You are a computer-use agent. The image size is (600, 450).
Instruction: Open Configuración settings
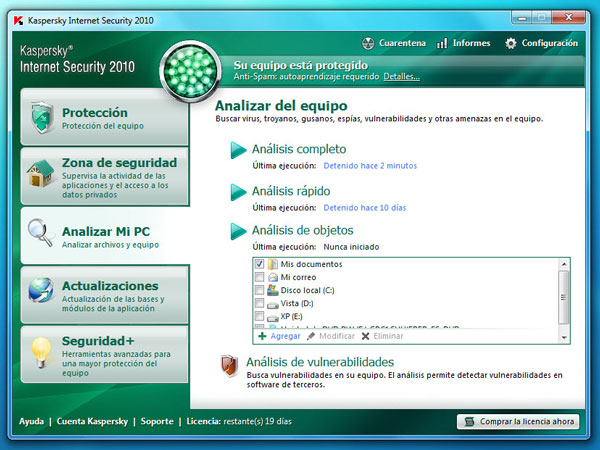(541, 43)
